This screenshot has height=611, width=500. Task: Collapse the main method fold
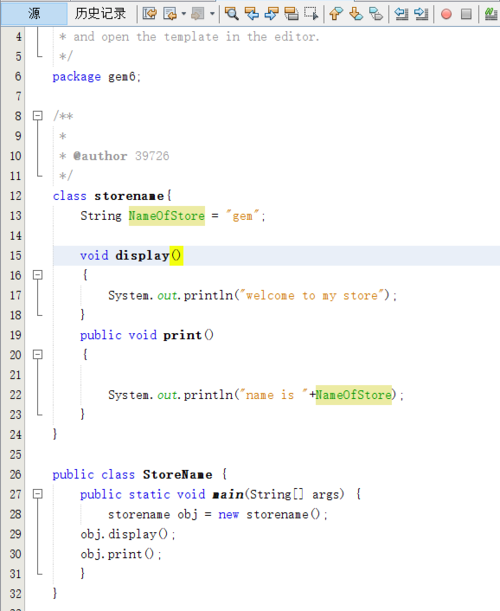(x=37, y=494)
